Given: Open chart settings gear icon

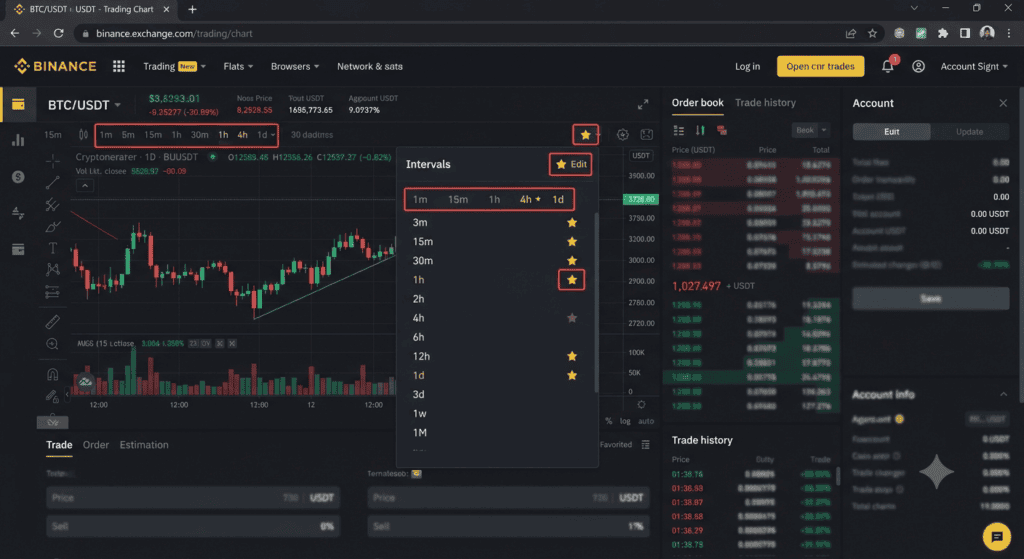Looking at the screenshot, I should (622, 135).
